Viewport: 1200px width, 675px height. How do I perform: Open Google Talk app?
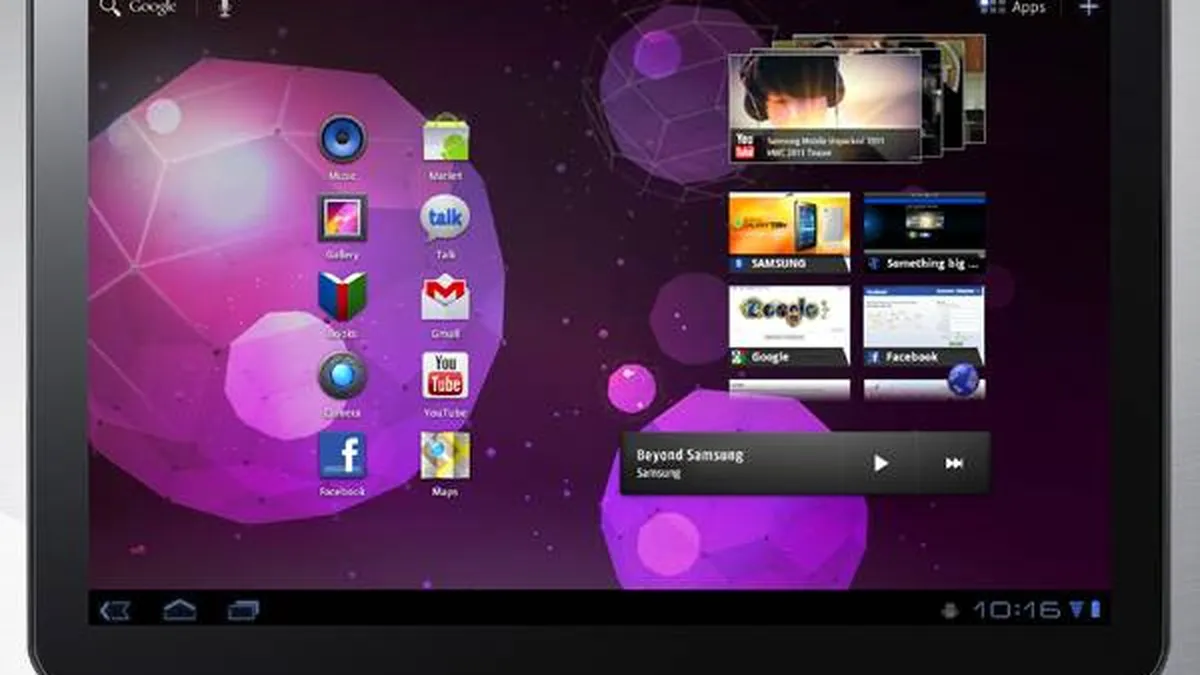pyautogui.click(x=445, y=218)
